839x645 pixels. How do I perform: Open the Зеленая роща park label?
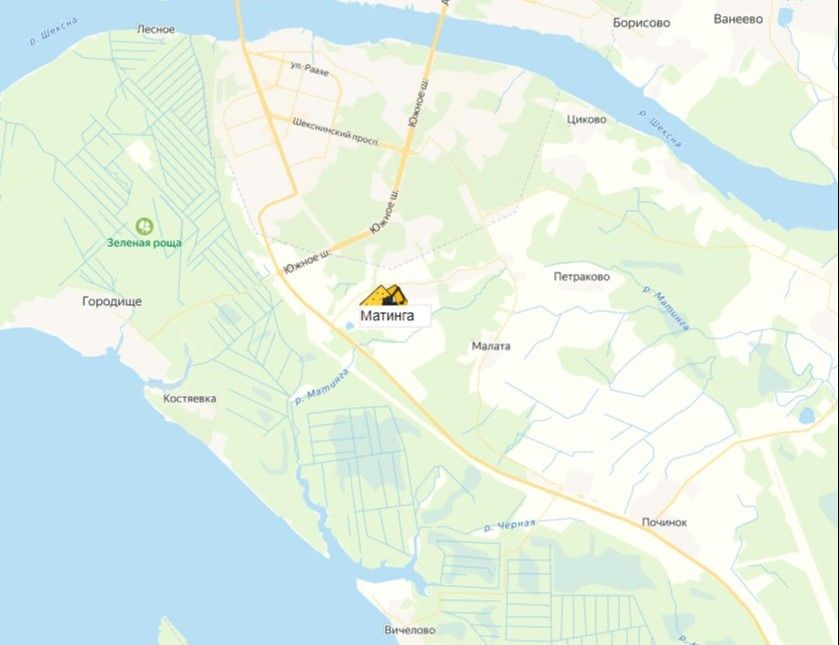click(144, 243)
